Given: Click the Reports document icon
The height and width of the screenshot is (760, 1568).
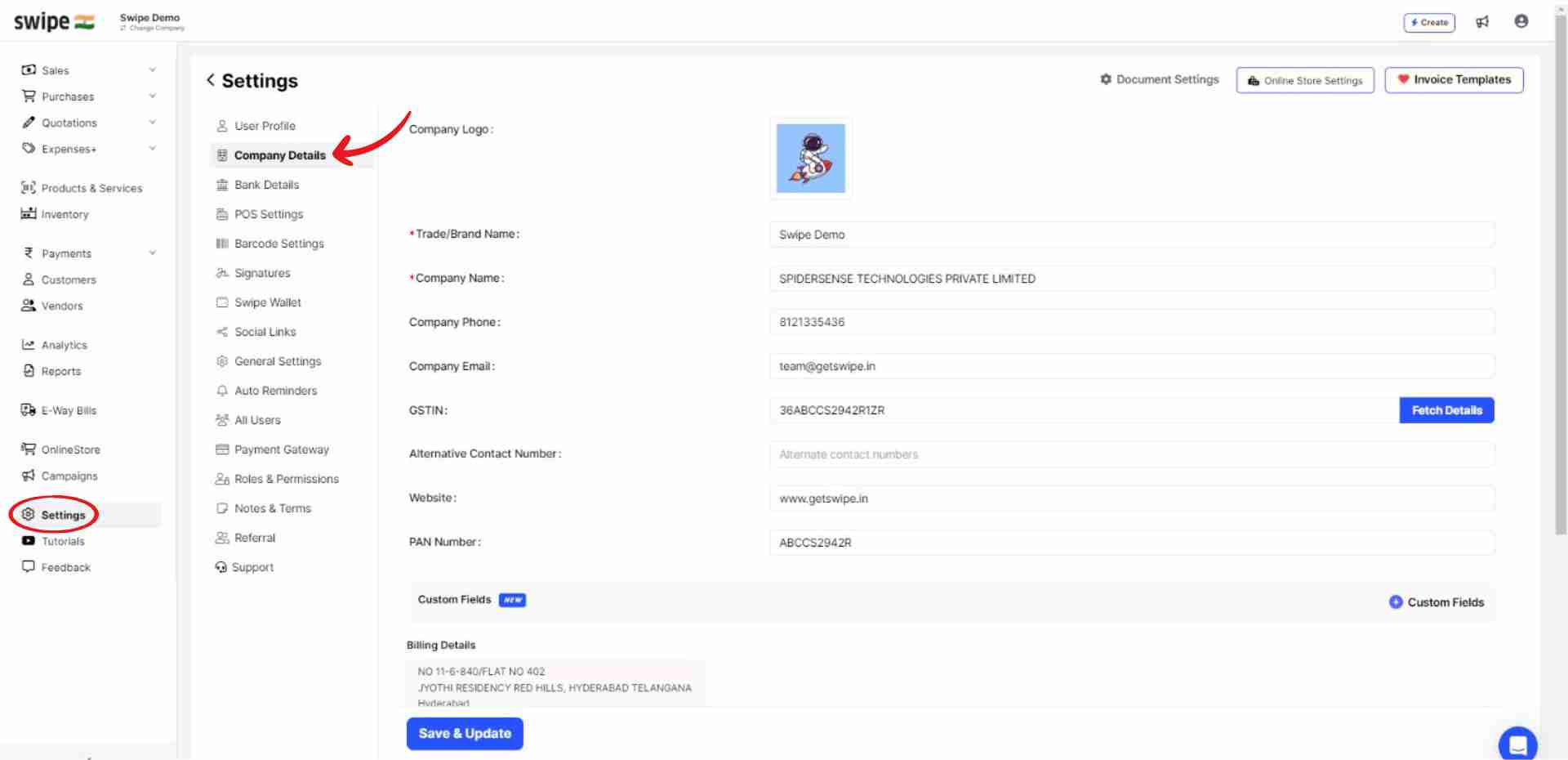Looking at the screenshot, I should [x=29, y=370].
